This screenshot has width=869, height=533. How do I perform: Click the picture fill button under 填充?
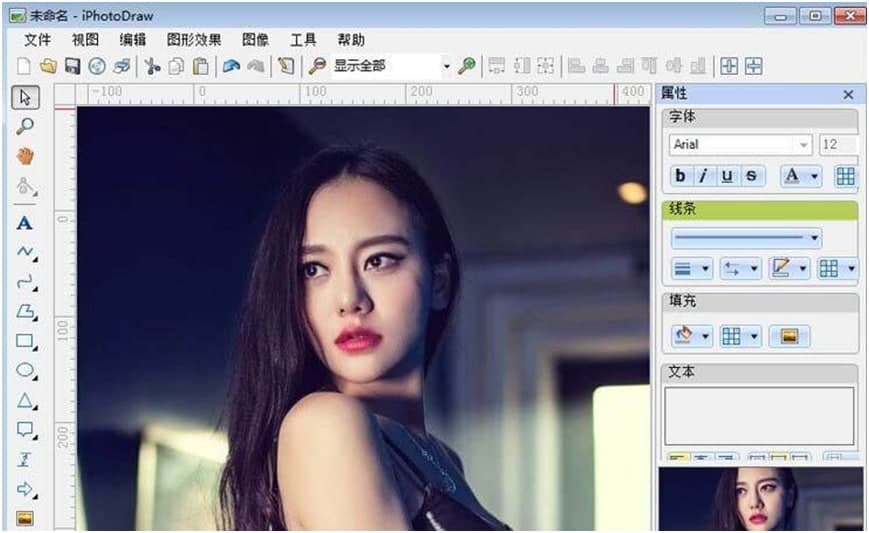click(789, 336)
